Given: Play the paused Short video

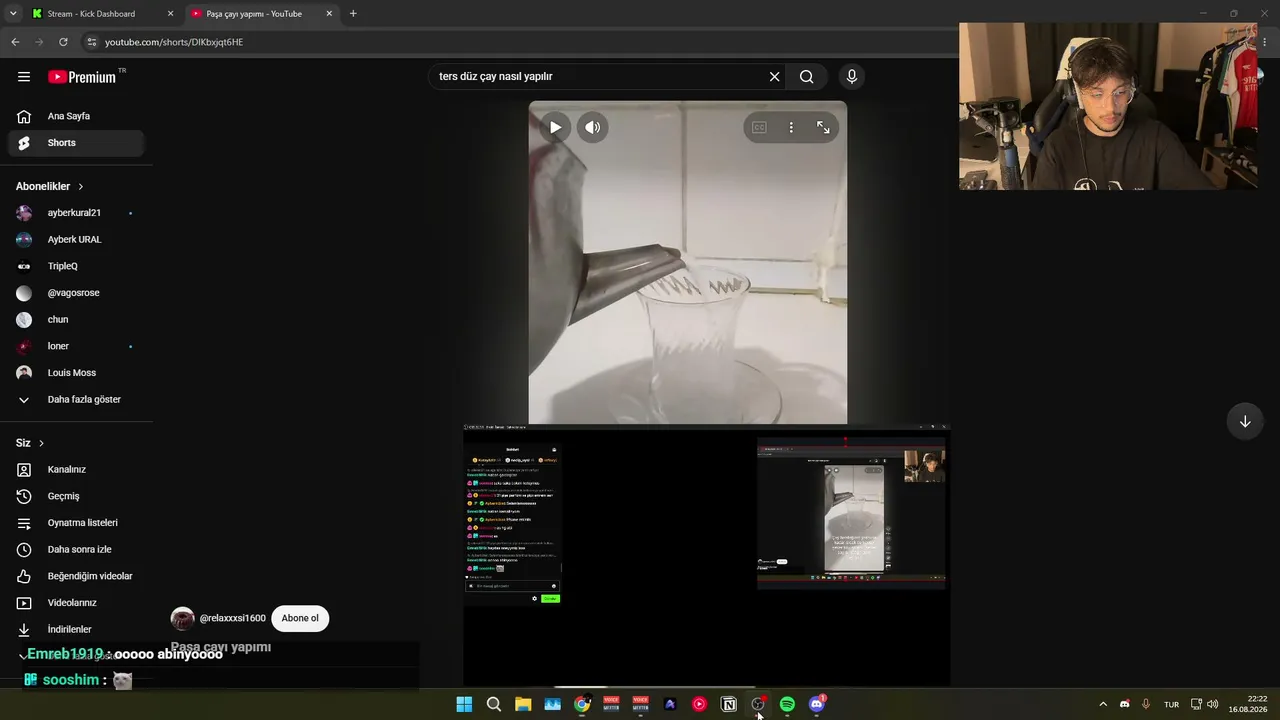Looking at the screenshot, I should pyautogui.click(x=555, y=127).
